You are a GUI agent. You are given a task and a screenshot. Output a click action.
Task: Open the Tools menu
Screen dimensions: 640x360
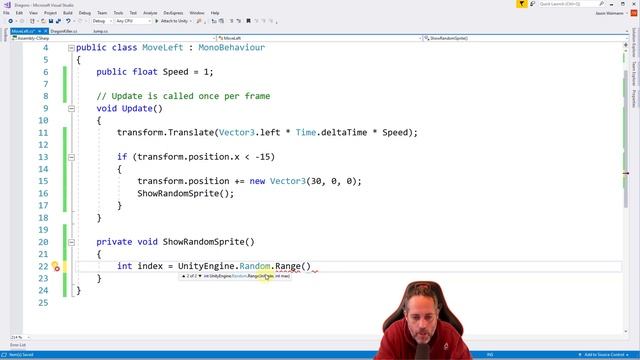pyautogui.click(x=118, y=13)
